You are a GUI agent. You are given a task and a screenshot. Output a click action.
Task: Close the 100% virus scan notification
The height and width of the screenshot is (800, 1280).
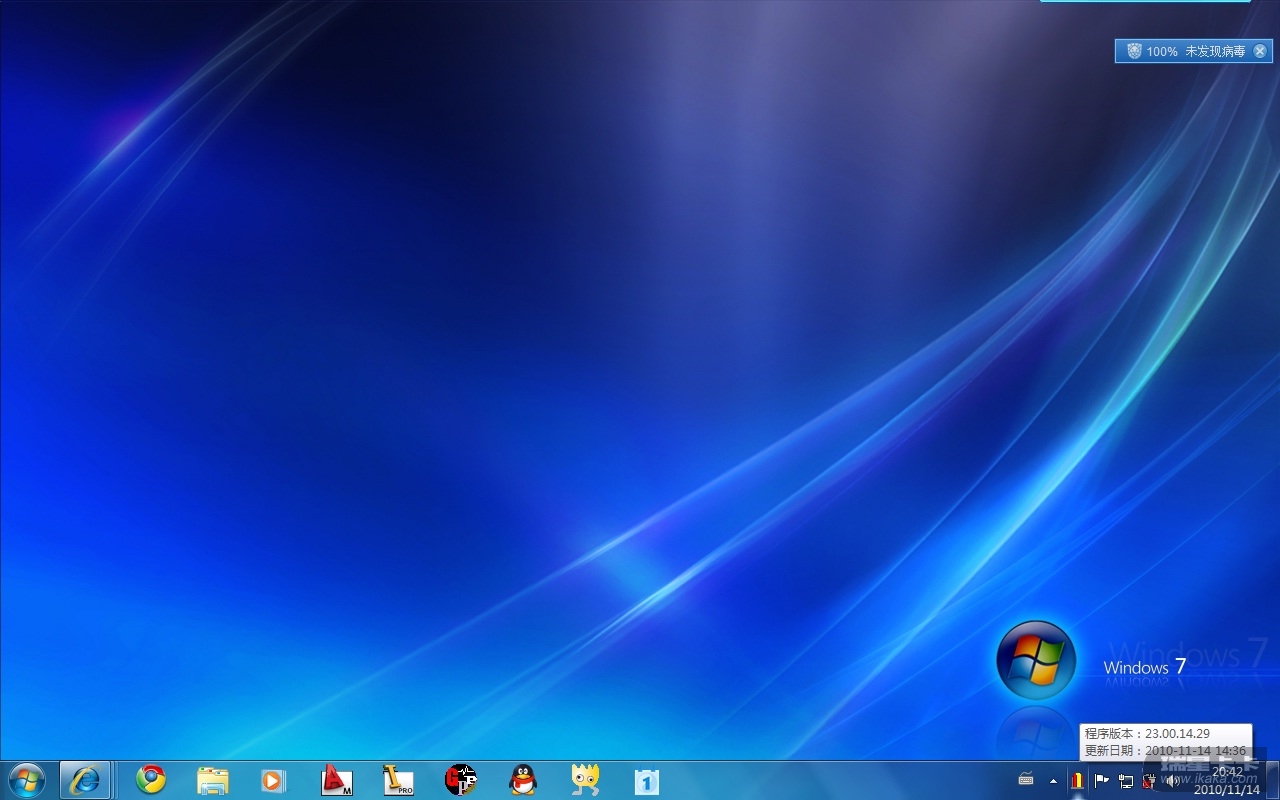[x=1260, y=51]
